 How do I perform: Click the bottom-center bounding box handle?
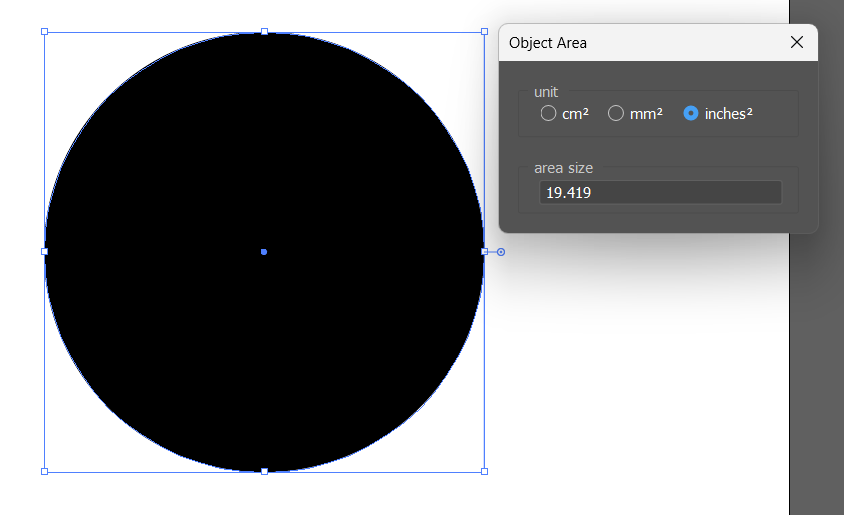pos(264,471)
